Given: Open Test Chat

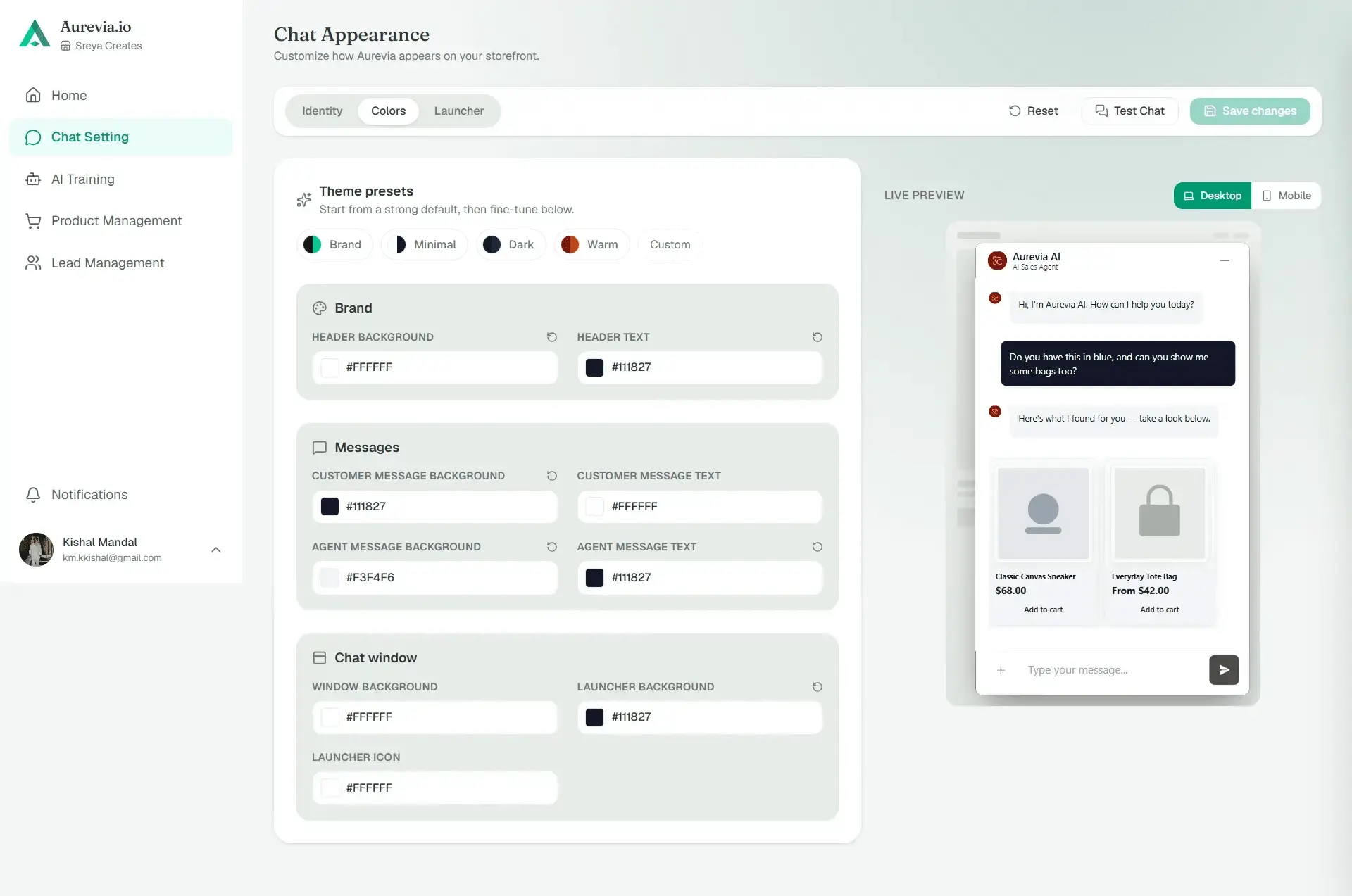Looking at the screenshot, I should [1129, 111].
